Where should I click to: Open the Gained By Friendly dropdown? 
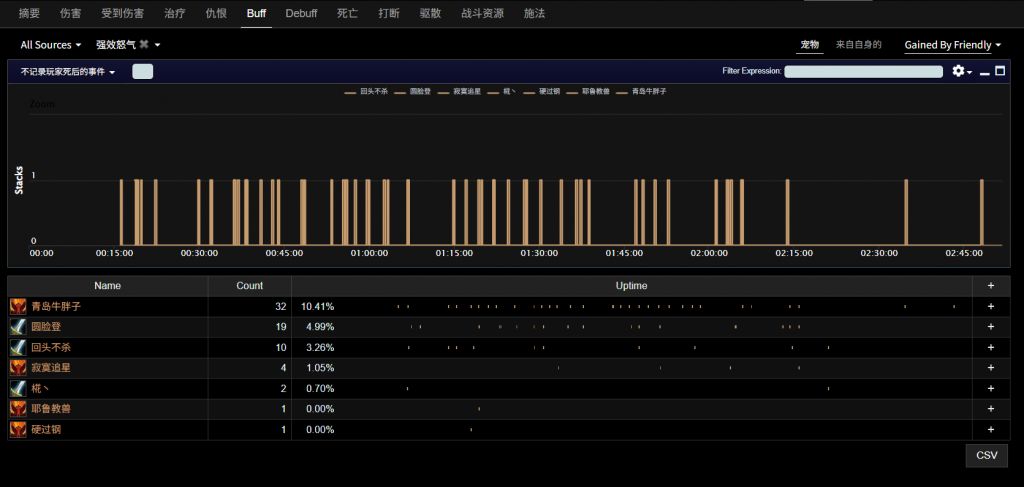(953, 45)
